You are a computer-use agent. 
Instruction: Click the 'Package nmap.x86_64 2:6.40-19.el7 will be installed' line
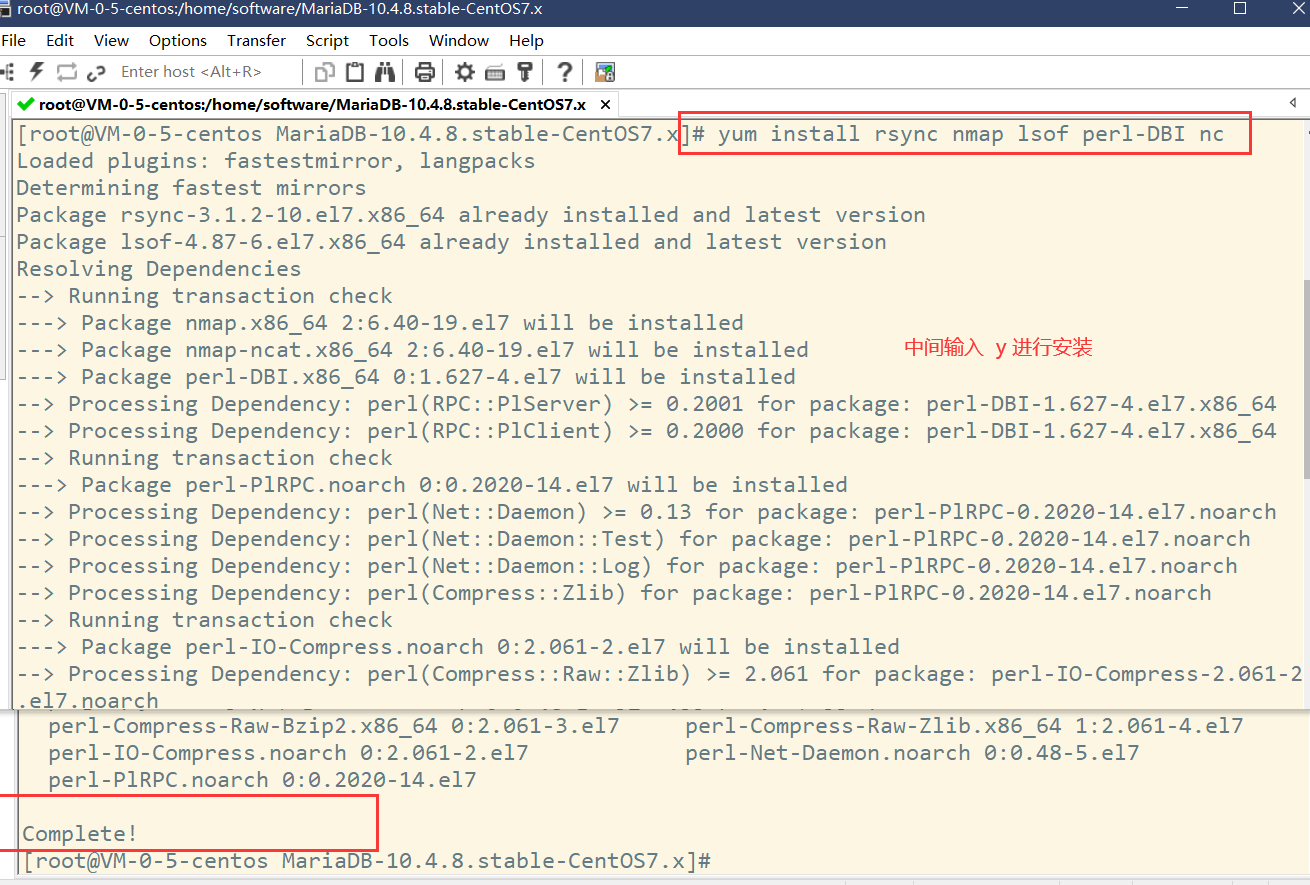380,323
